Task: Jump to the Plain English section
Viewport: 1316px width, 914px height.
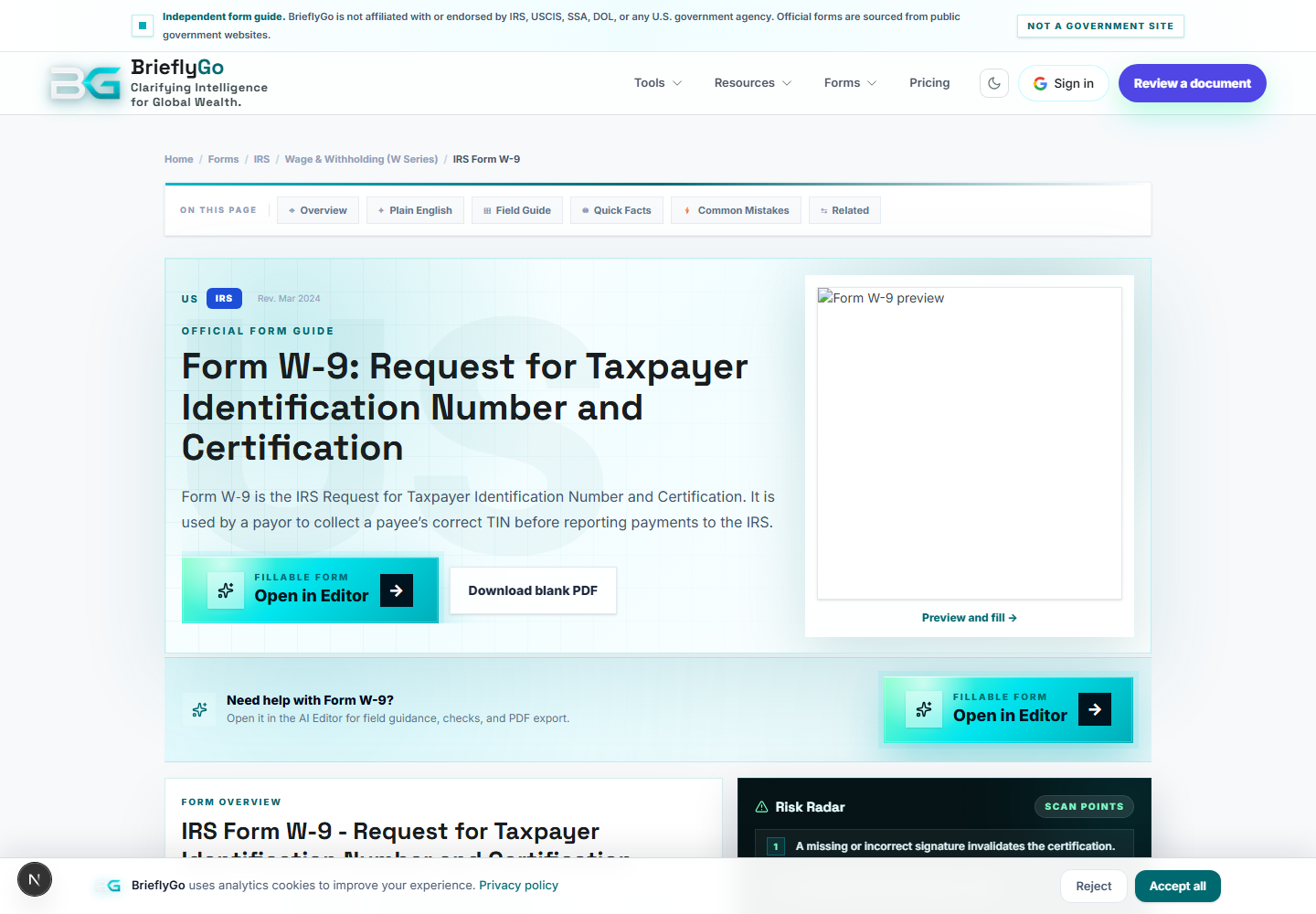Action: pyautogui.click(x=415, y=210)
